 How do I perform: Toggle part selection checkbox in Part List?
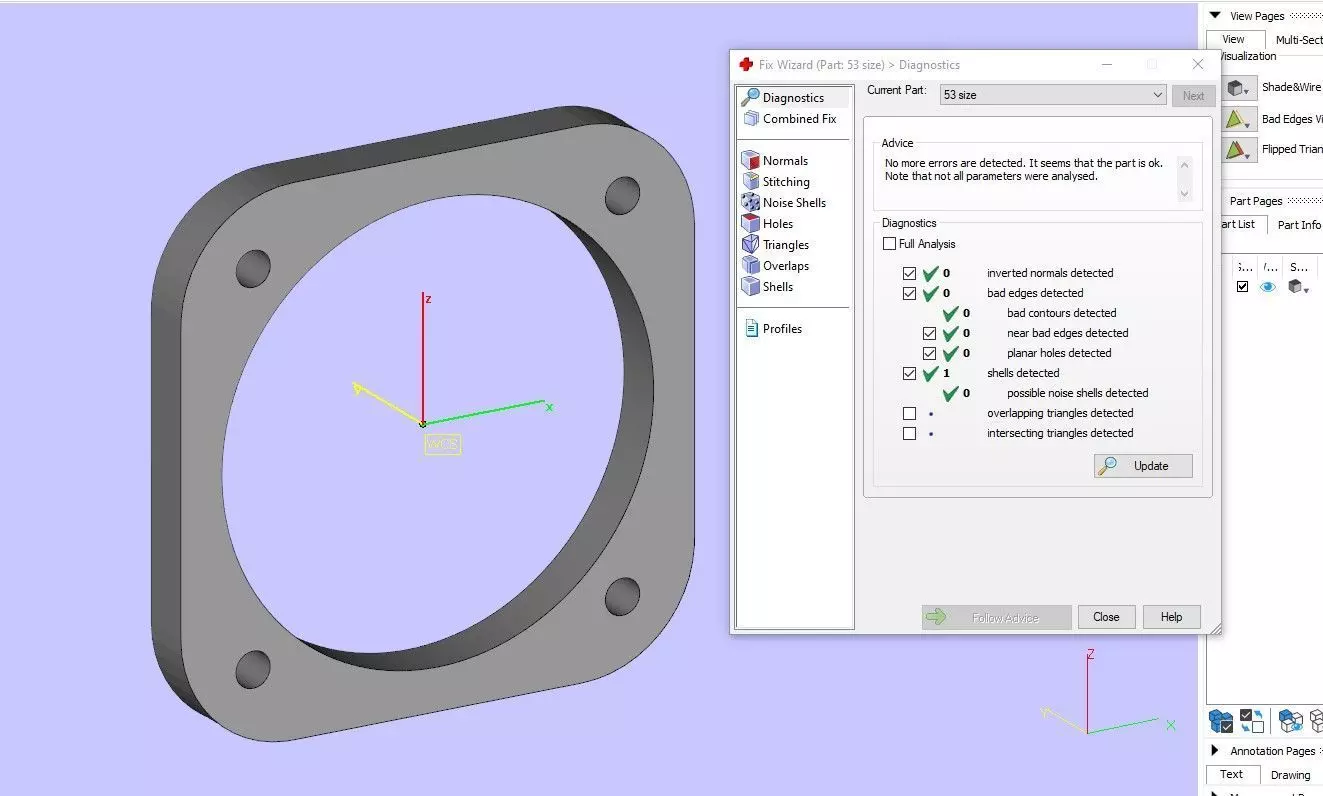point(1242,286)
